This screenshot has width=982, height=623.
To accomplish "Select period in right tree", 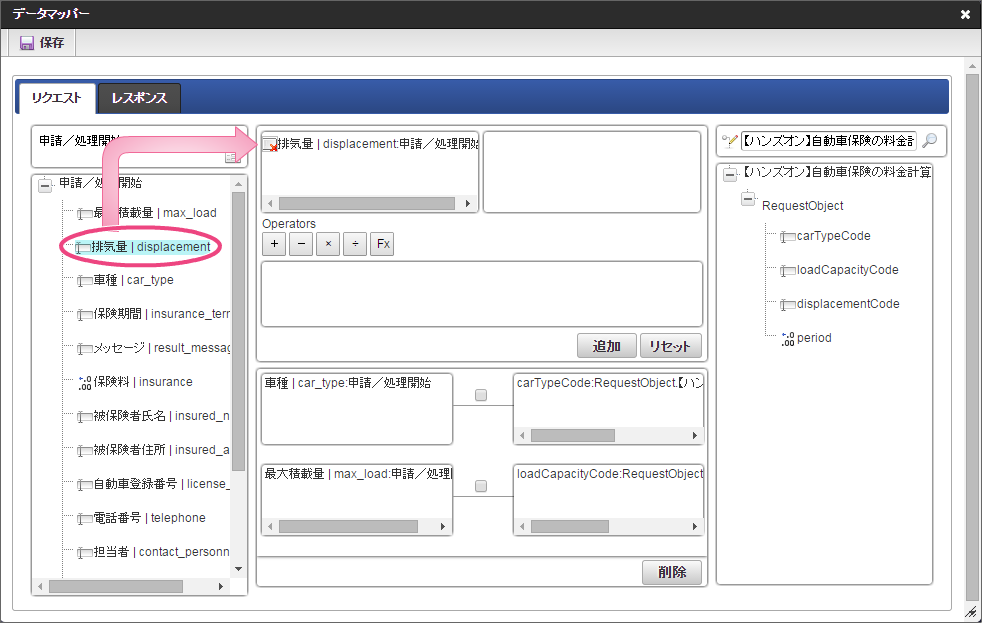I will (814, 338).
